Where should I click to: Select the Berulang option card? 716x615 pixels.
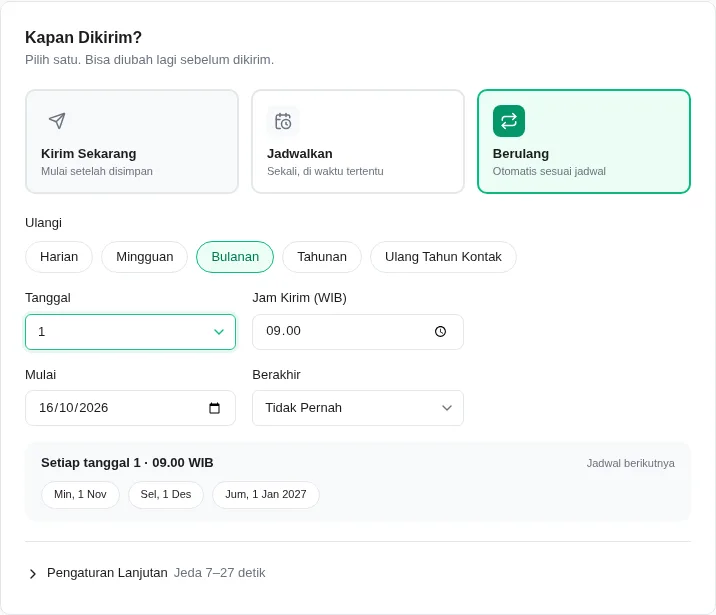click(x=584, y=142)
